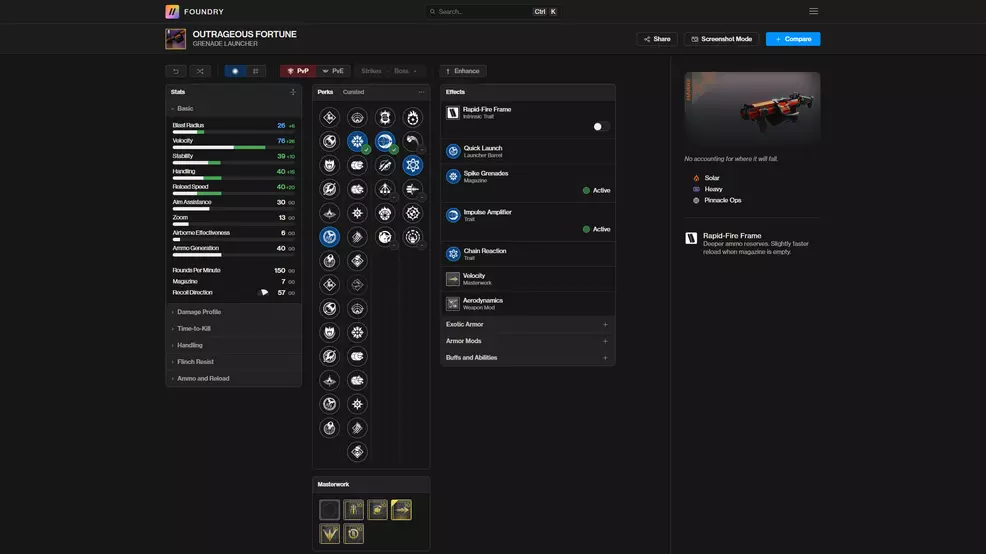The width and height of the screenshot is (986, 554).
Task: Select the selected Spike Grenades perk icon with checkmark
Action: 357,141
